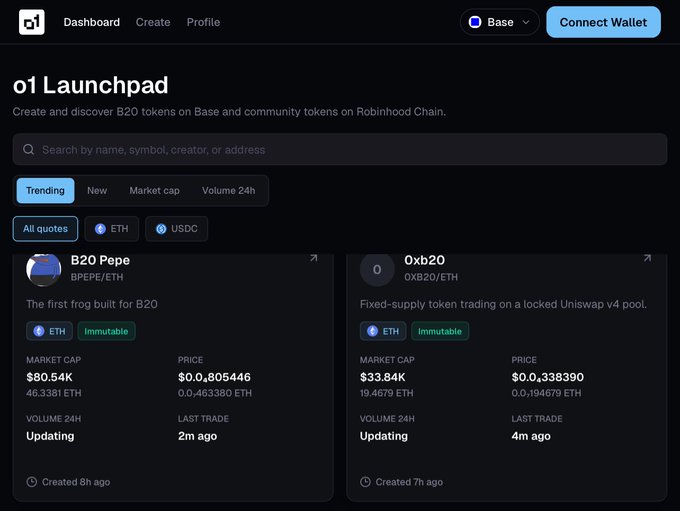Click the $80.54K market cap value
Image resolution: width=680 pixels, height=511 pixels.
49,377
